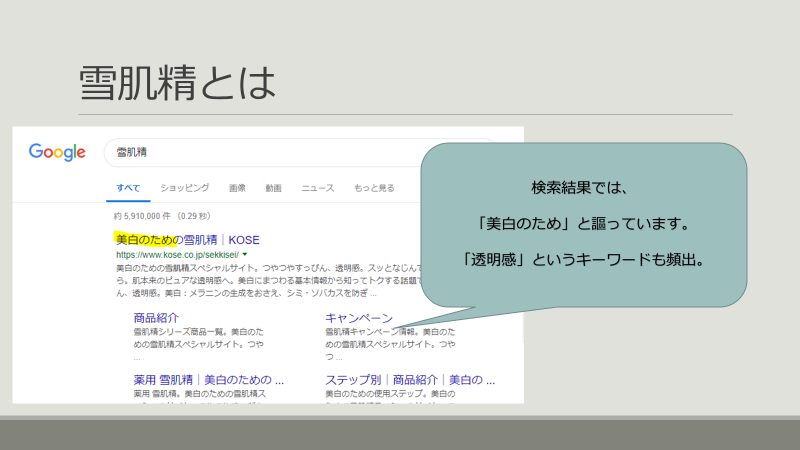Select the すべて search tab
800x450 pixels.
tap(128, 188)
